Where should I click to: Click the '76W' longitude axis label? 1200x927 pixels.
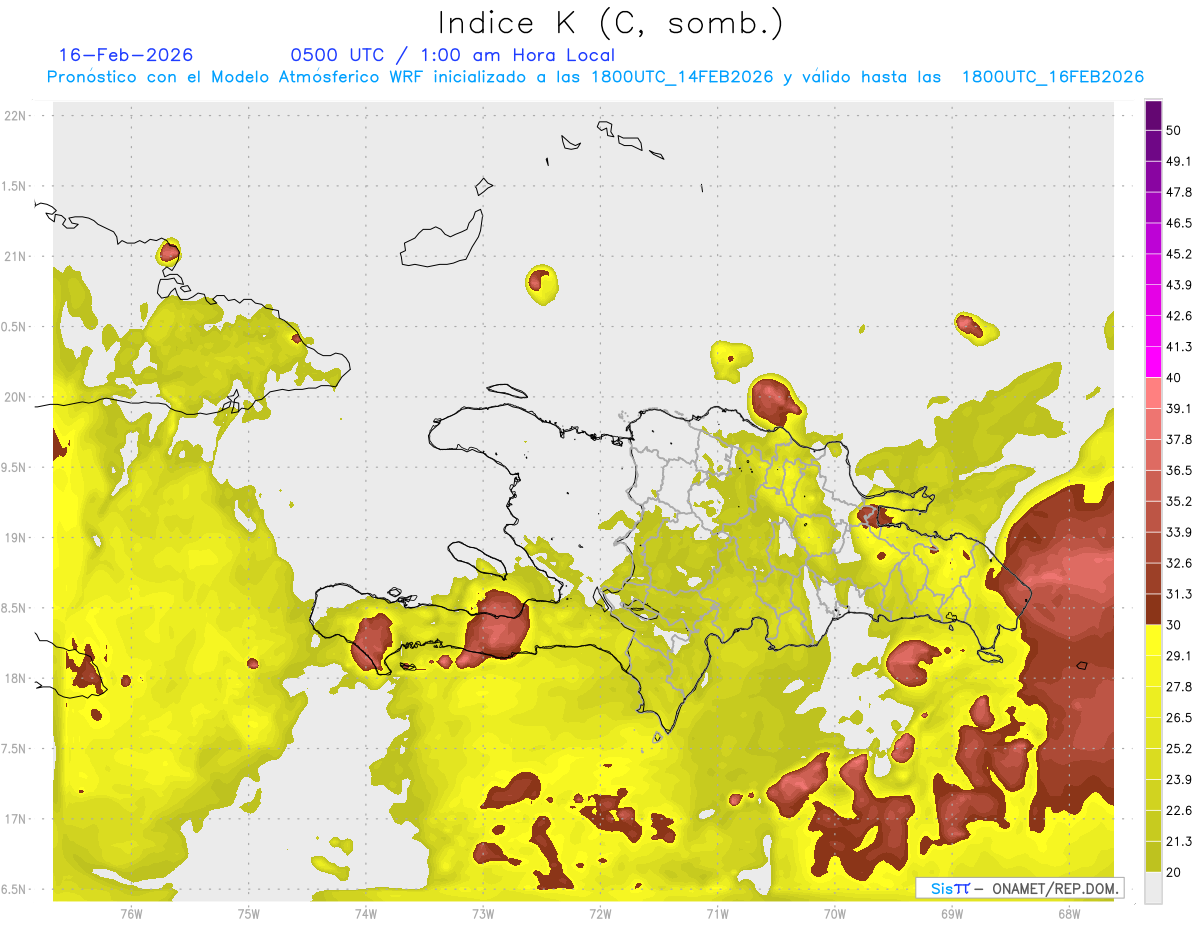click(x=131, y=914)
